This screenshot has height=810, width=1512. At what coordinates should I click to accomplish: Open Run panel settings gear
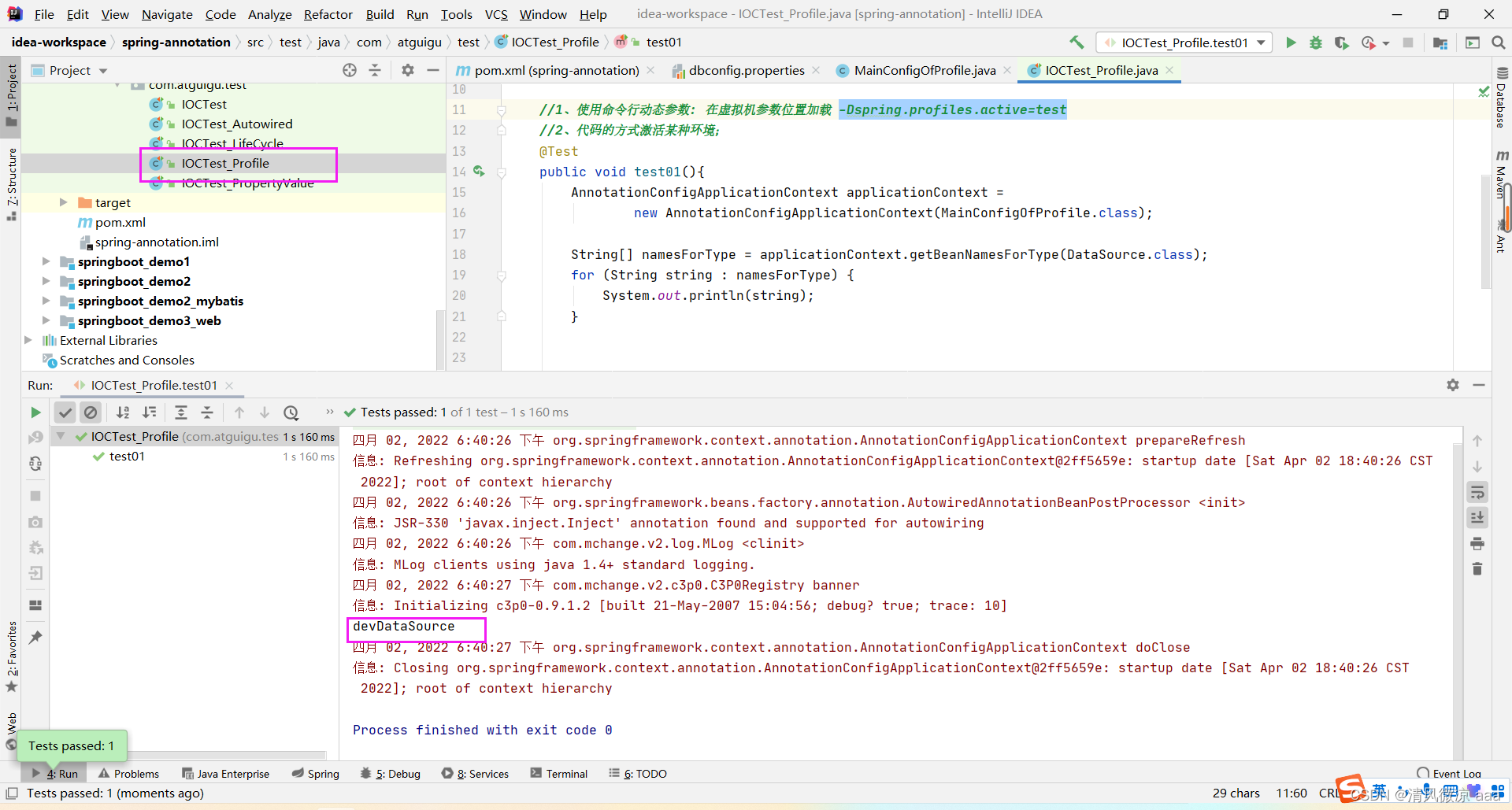pos(1453,385)
